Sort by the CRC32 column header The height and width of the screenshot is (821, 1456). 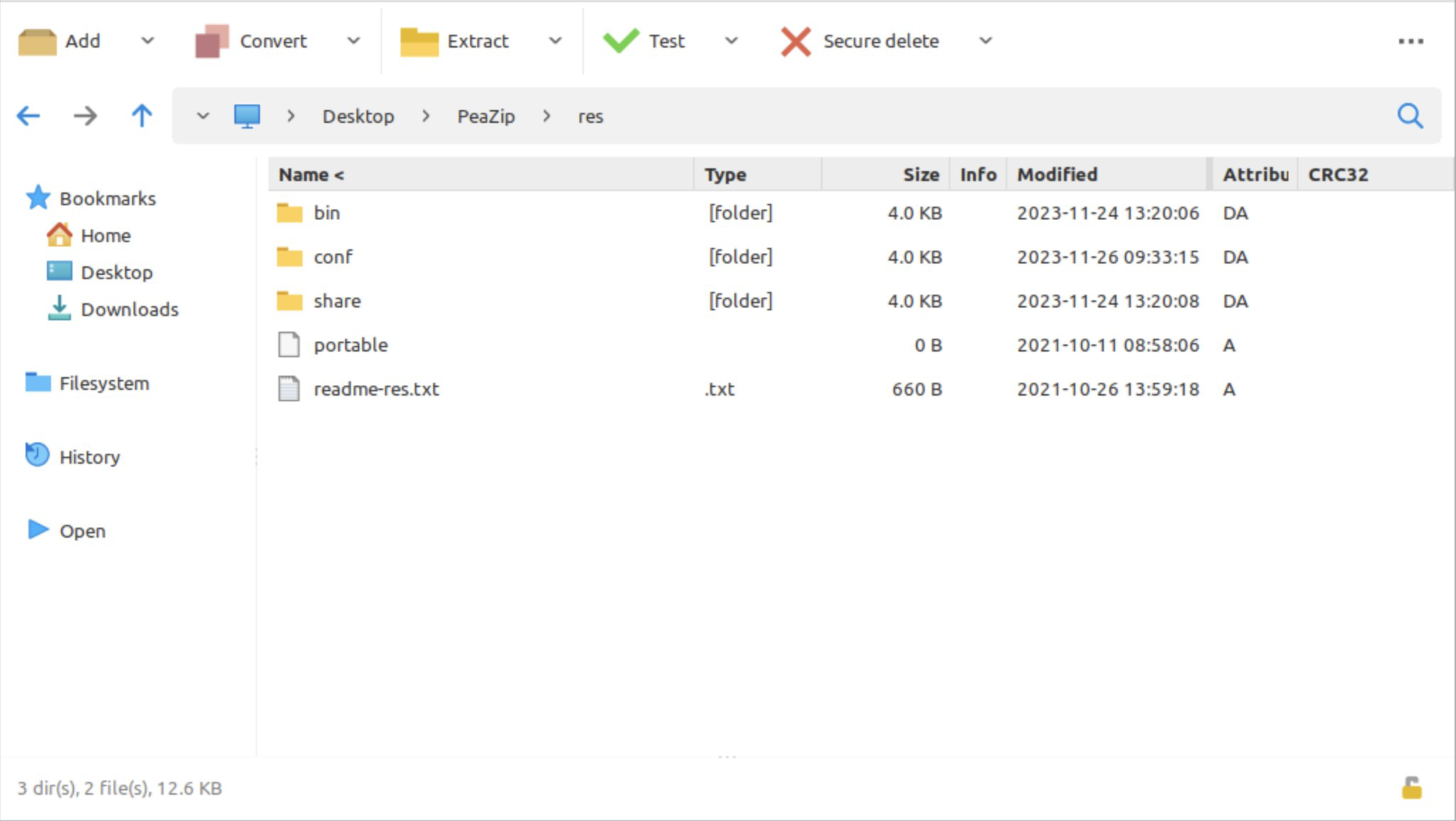coord(1374,174)
